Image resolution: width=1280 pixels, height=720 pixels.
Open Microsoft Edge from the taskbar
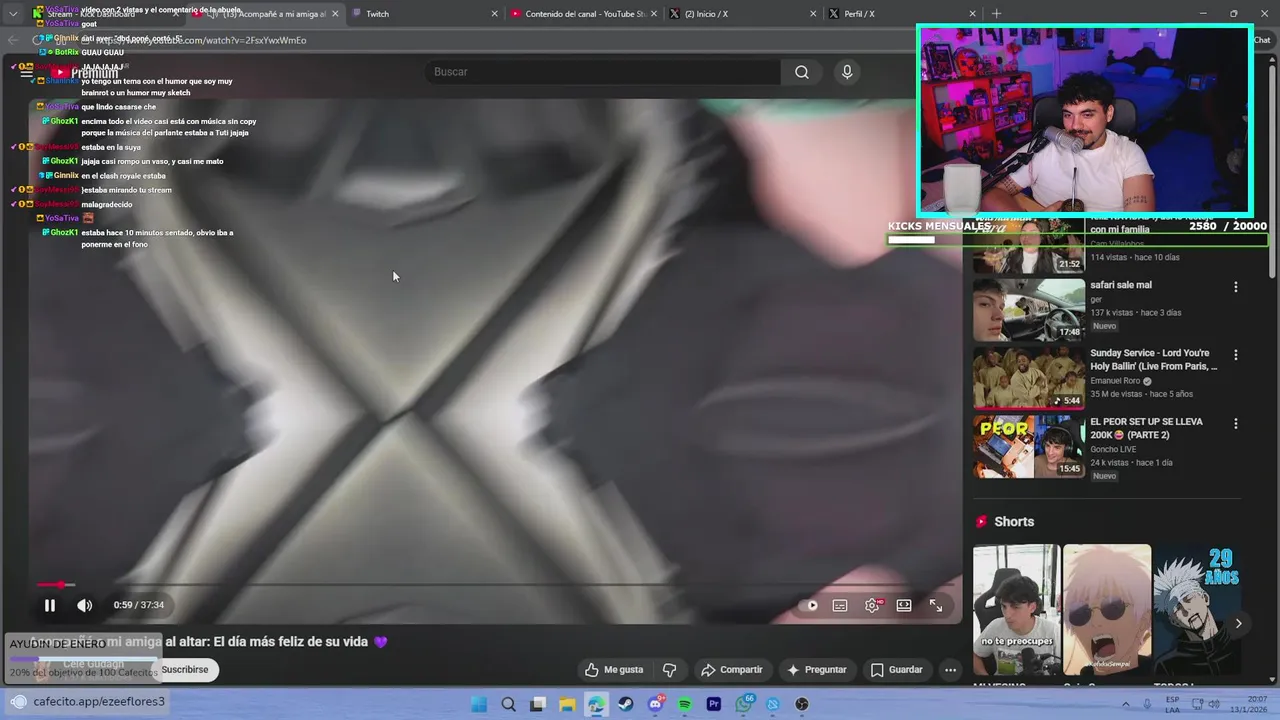(596, 704)
